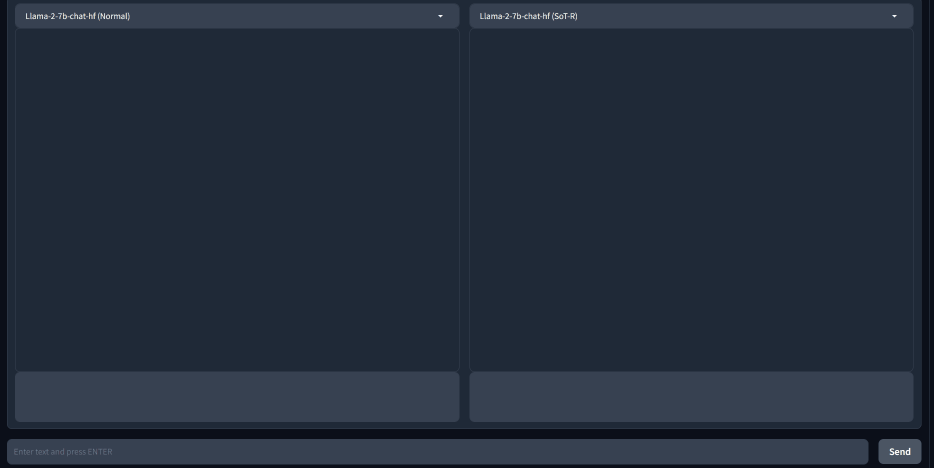The image size is (934, 468).
Task: Click the Send button
Action: coord(899,452)
